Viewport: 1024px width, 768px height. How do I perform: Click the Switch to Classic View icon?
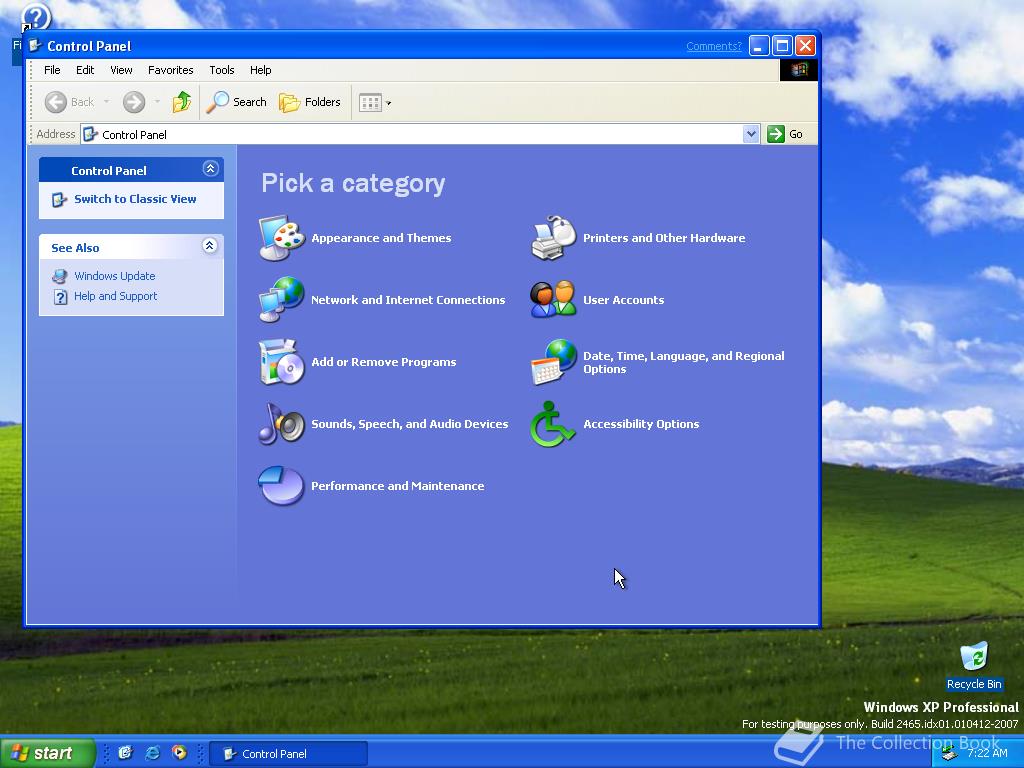pyautogui.click(x=59, y=199)
